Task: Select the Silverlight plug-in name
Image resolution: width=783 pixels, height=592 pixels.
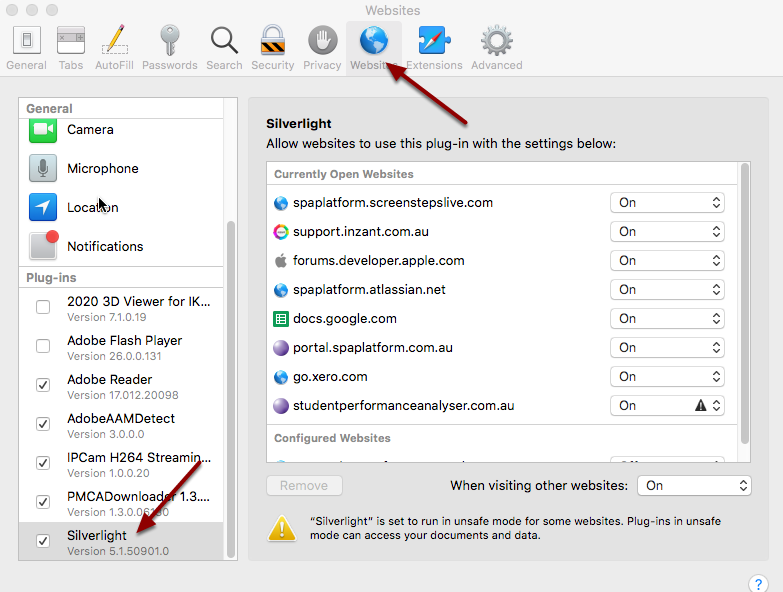Action: (x=97, y=535)
